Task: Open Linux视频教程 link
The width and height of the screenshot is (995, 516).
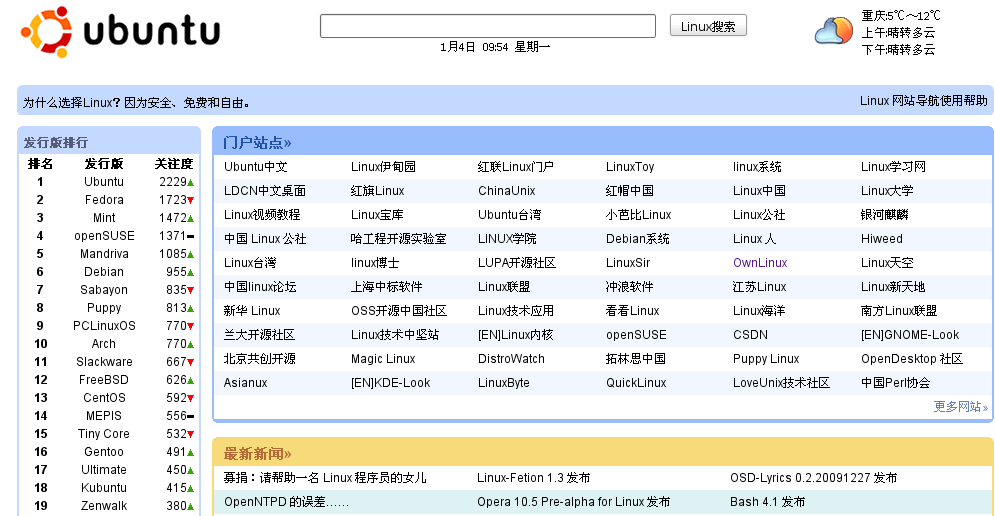Action: point(262,215)
